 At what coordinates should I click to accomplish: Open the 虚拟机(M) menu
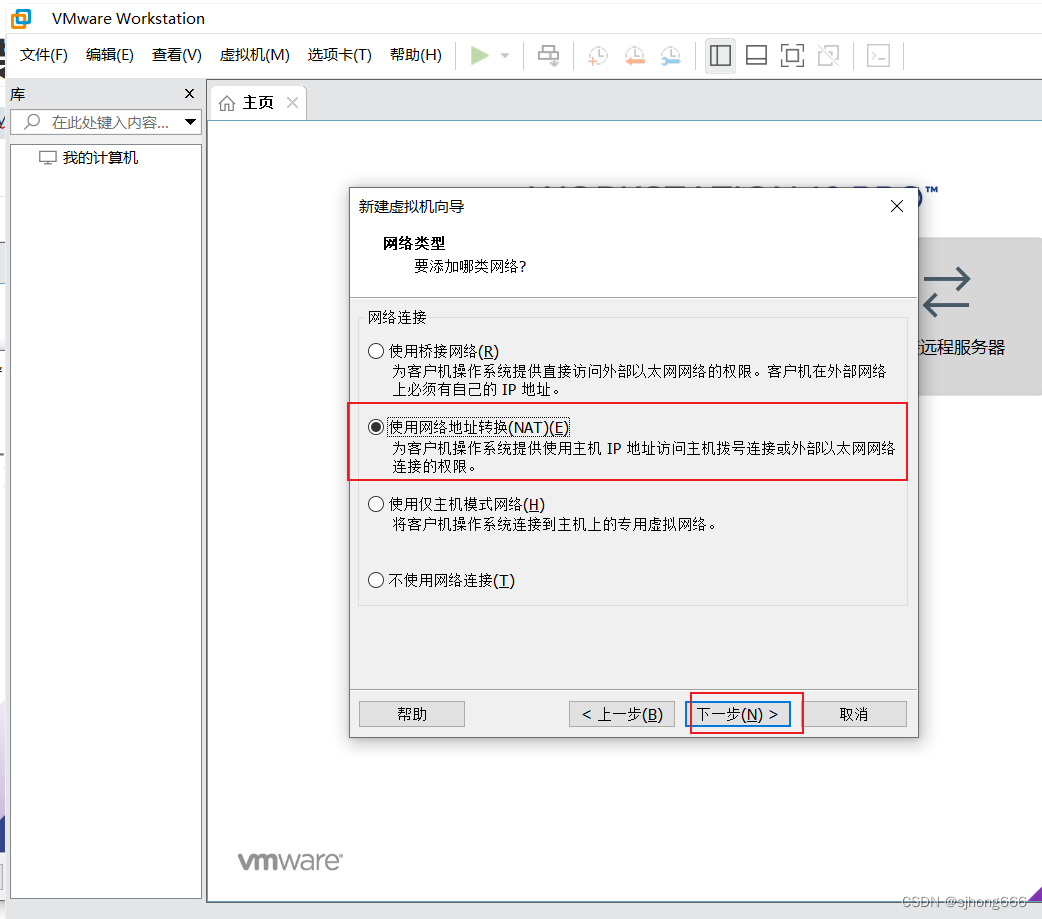(x=255, y=54)
